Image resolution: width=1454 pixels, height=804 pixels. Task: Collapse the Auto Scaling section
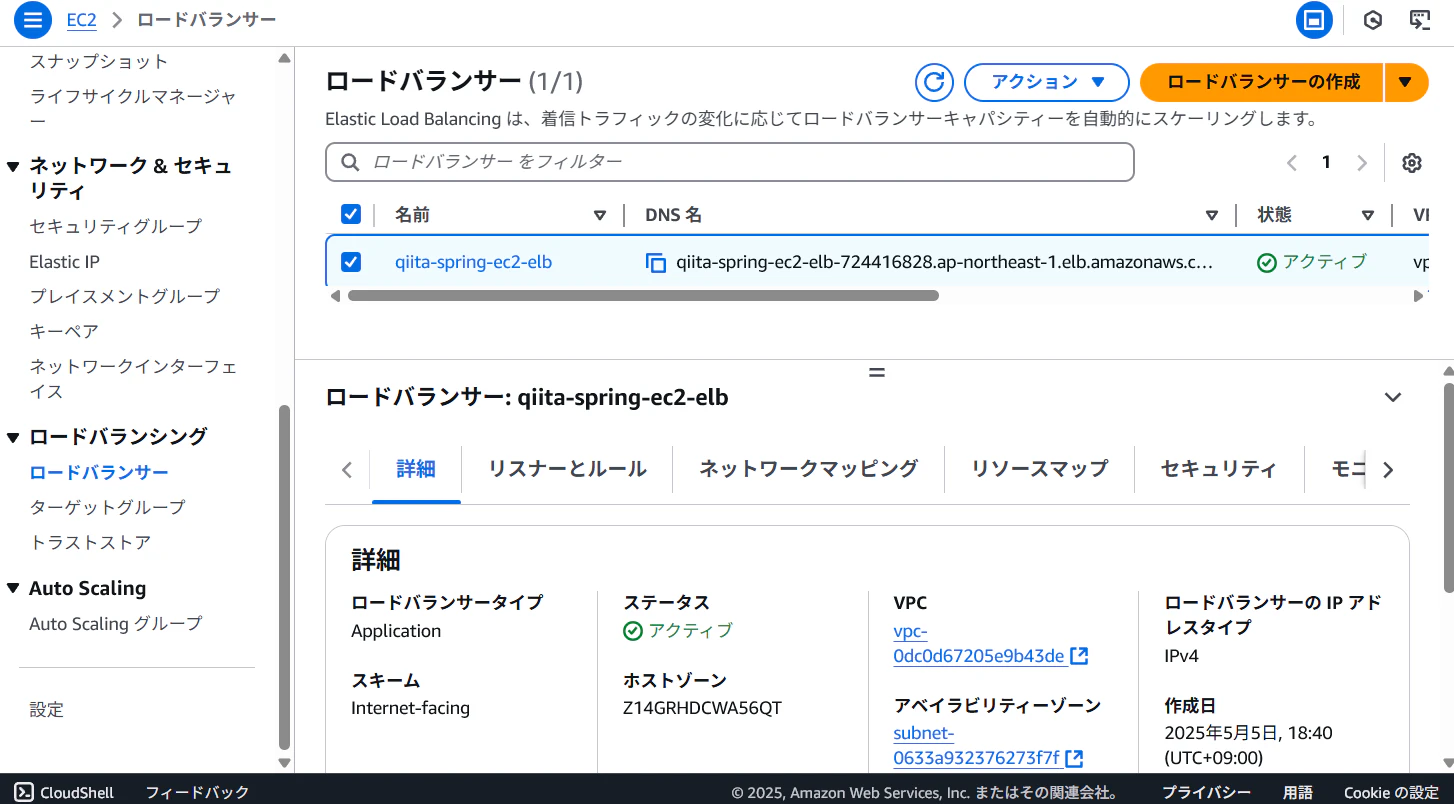[x=14, y=589]
